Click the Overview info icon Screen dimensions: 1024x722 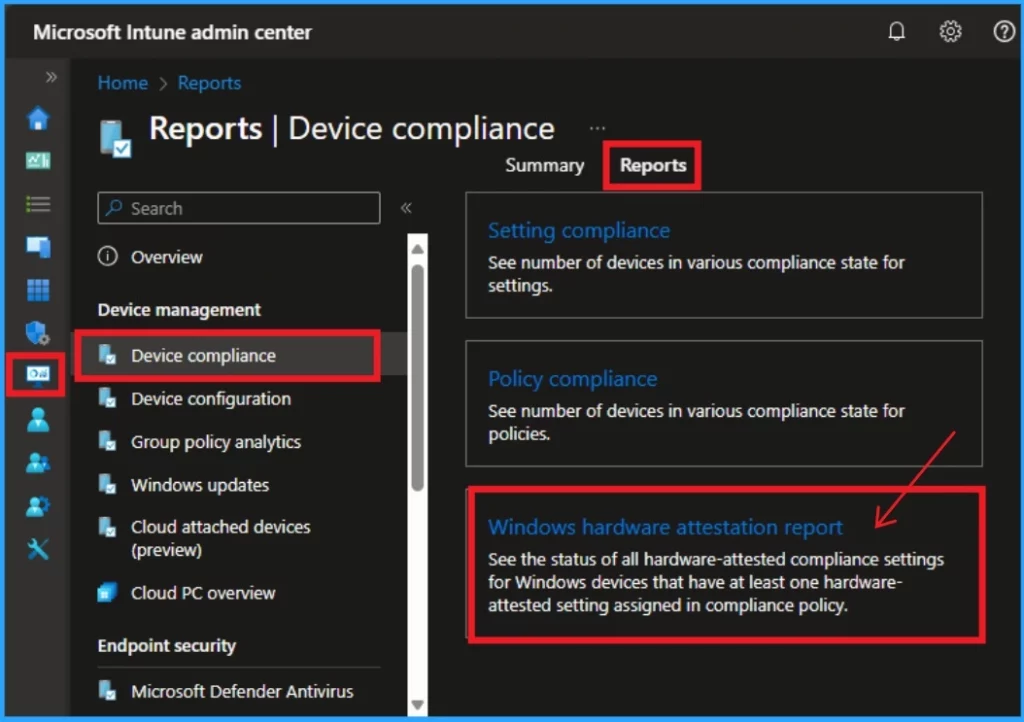coord(108,256)
